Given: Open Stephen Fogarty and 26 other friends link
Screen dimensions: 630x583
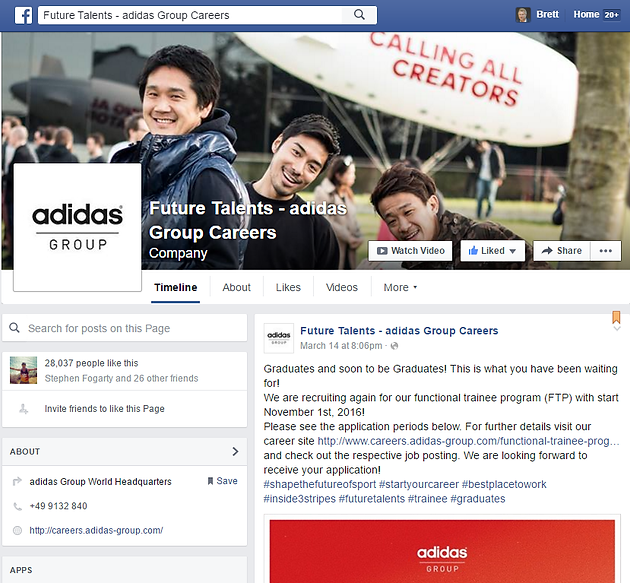Looking at the screenshot, I should 121,378.
